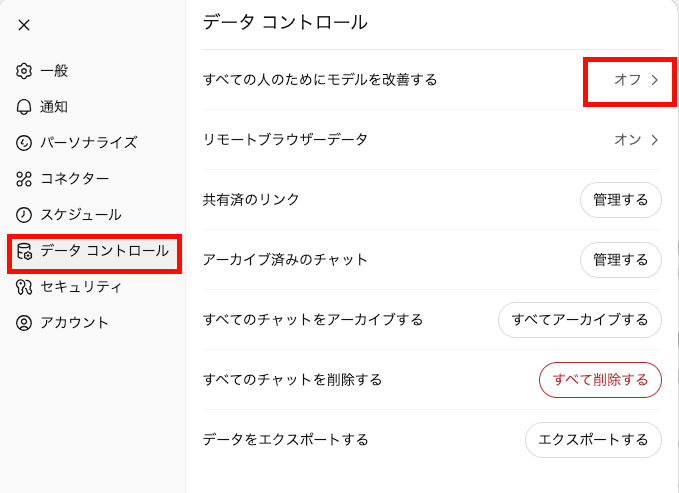This screenshot has height=493, width=679.
Task: Click the Data Controls database icon
Action: tap(25, 251)
